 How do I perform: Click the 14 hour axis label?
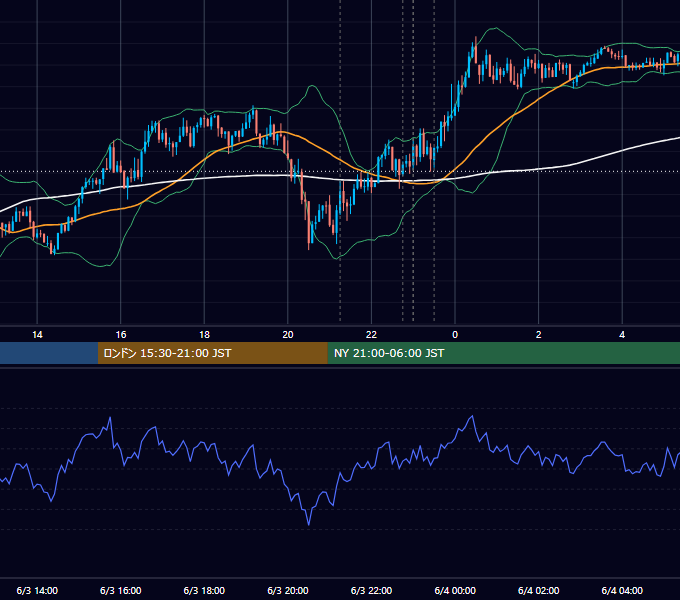(37, 335)
